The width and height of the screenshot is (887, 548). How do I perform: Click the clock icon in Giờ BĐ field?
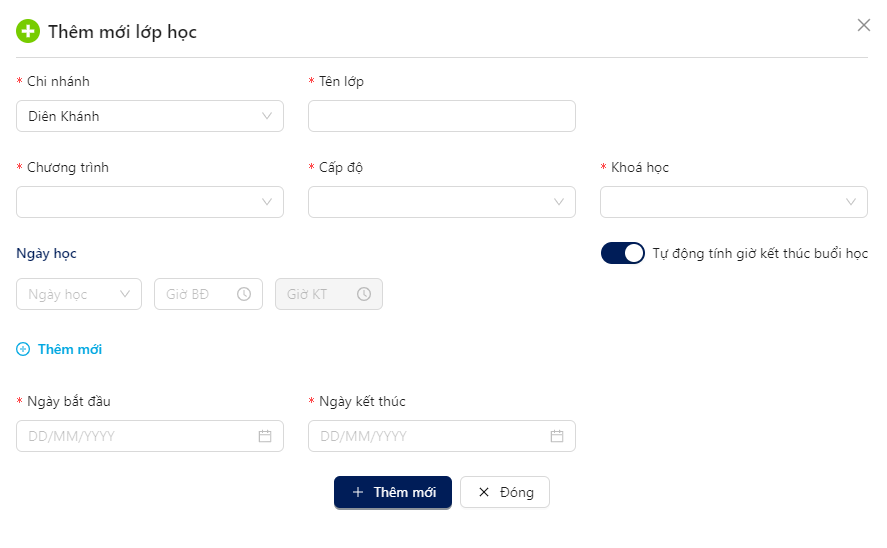[244, 294]
